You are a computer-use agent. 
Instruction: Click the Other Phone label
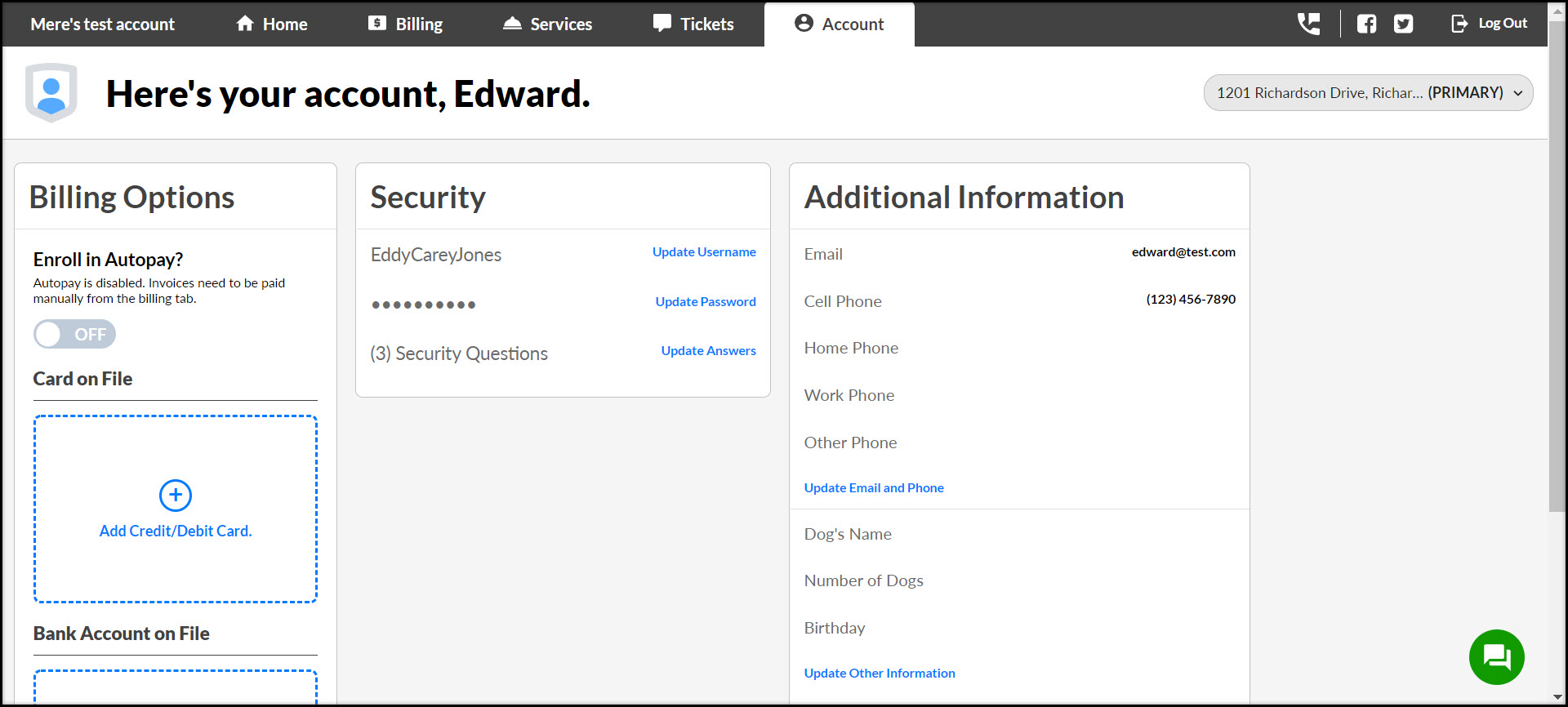click(850, 443)
